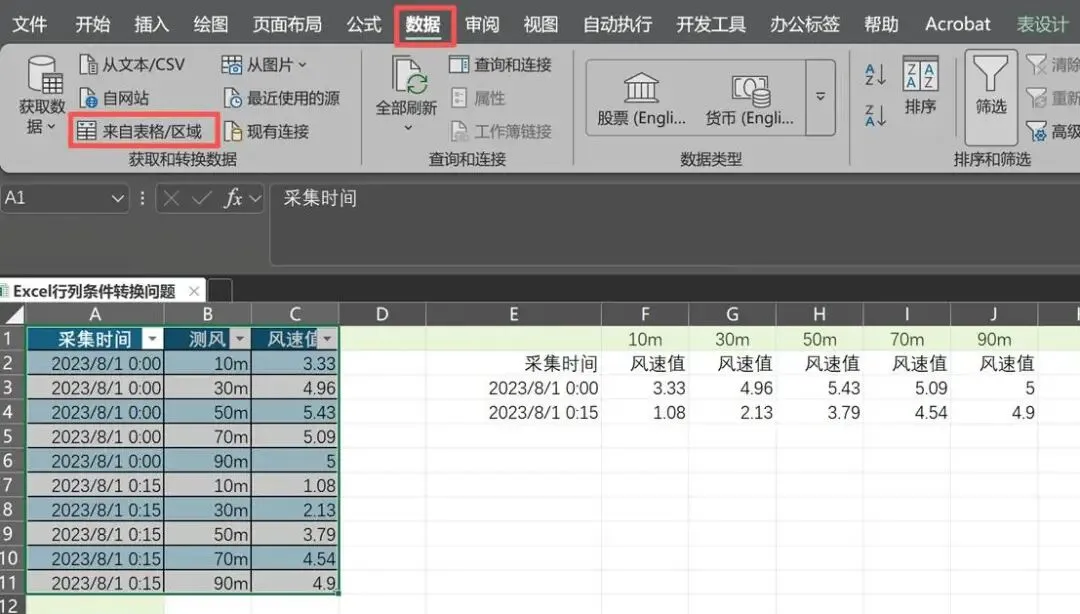
Task: Open the 帮助 tab
Action: click(x=881, y=24)
